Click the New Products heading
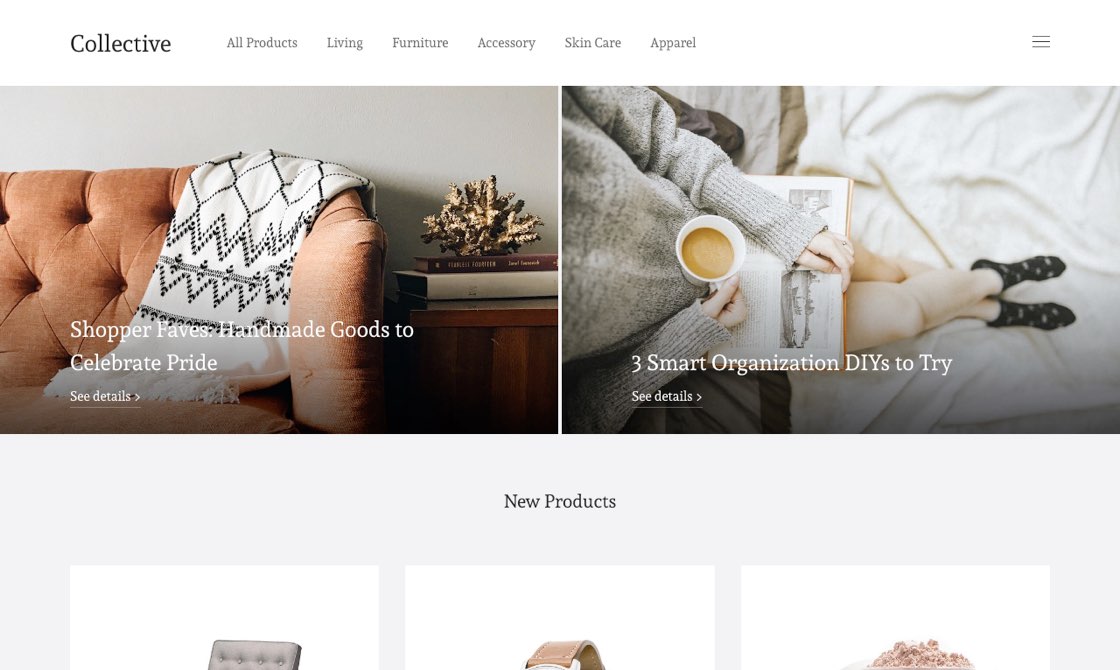 pos(560,501)
